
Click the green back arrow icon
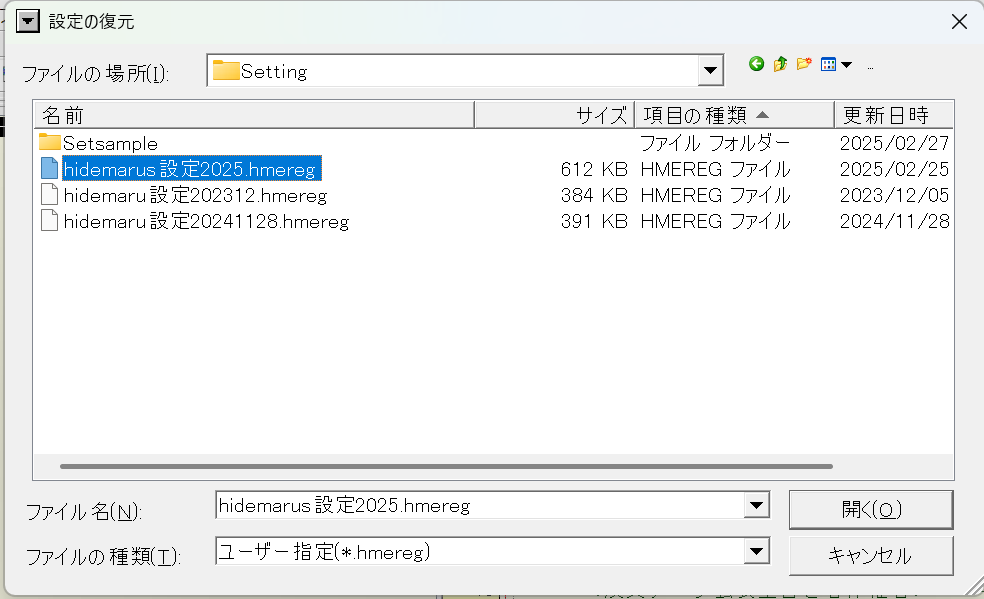756,64
